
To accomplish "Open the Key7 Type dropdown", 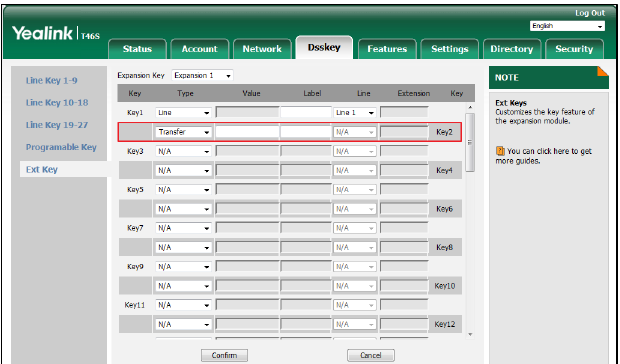I will pos(183,228).
